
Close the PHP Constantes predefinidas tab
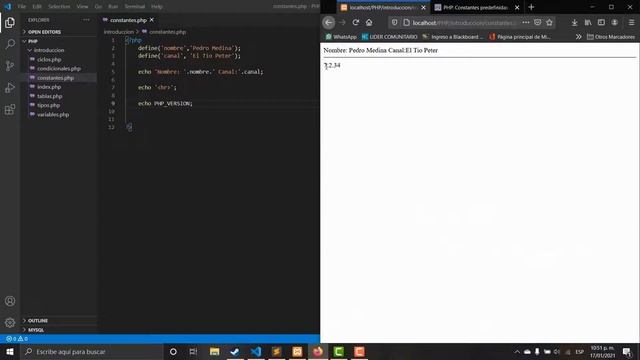point(517,7)
